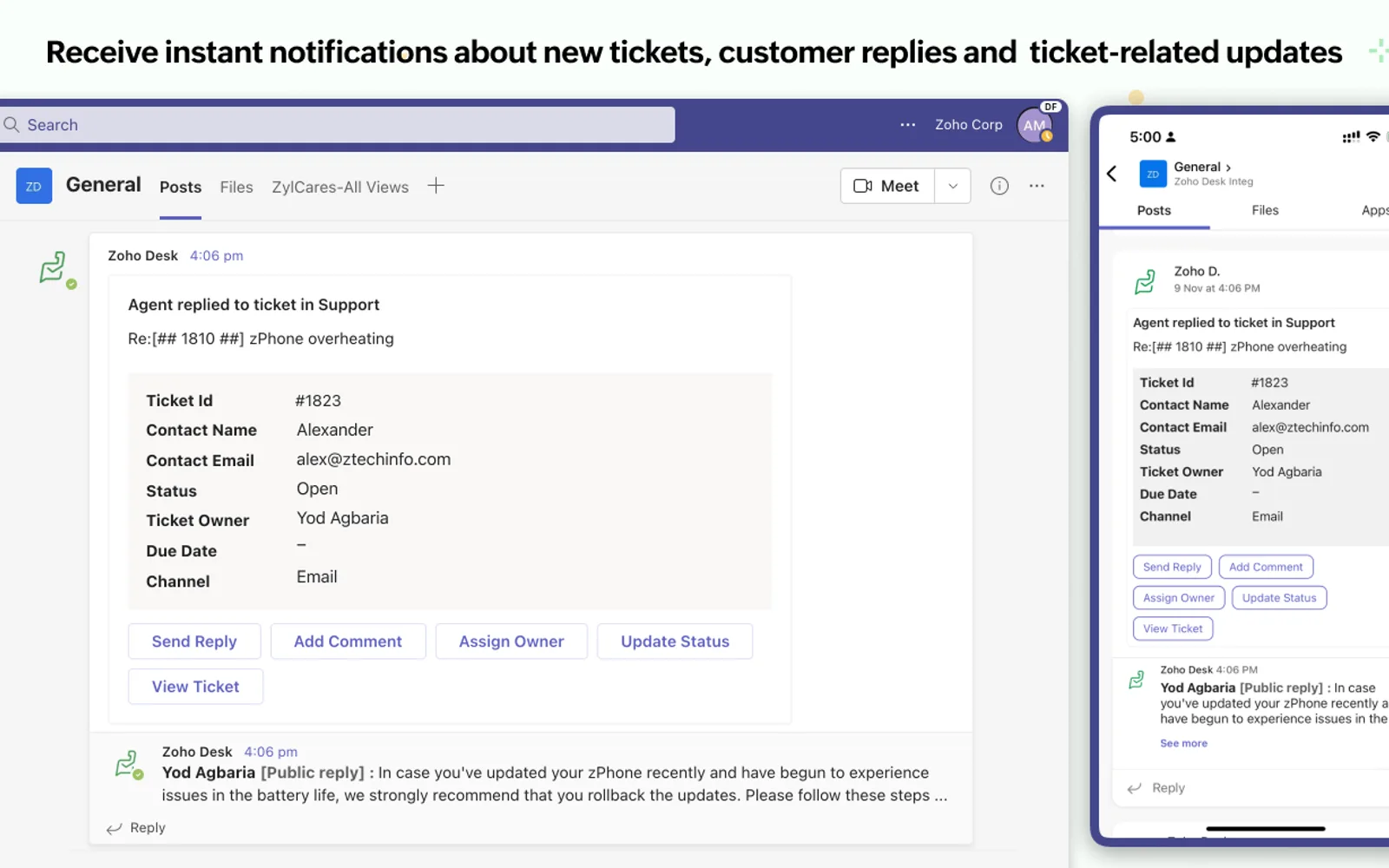Click the Meet button
The image size is (1389, 868).
click(x=887, y=186)
